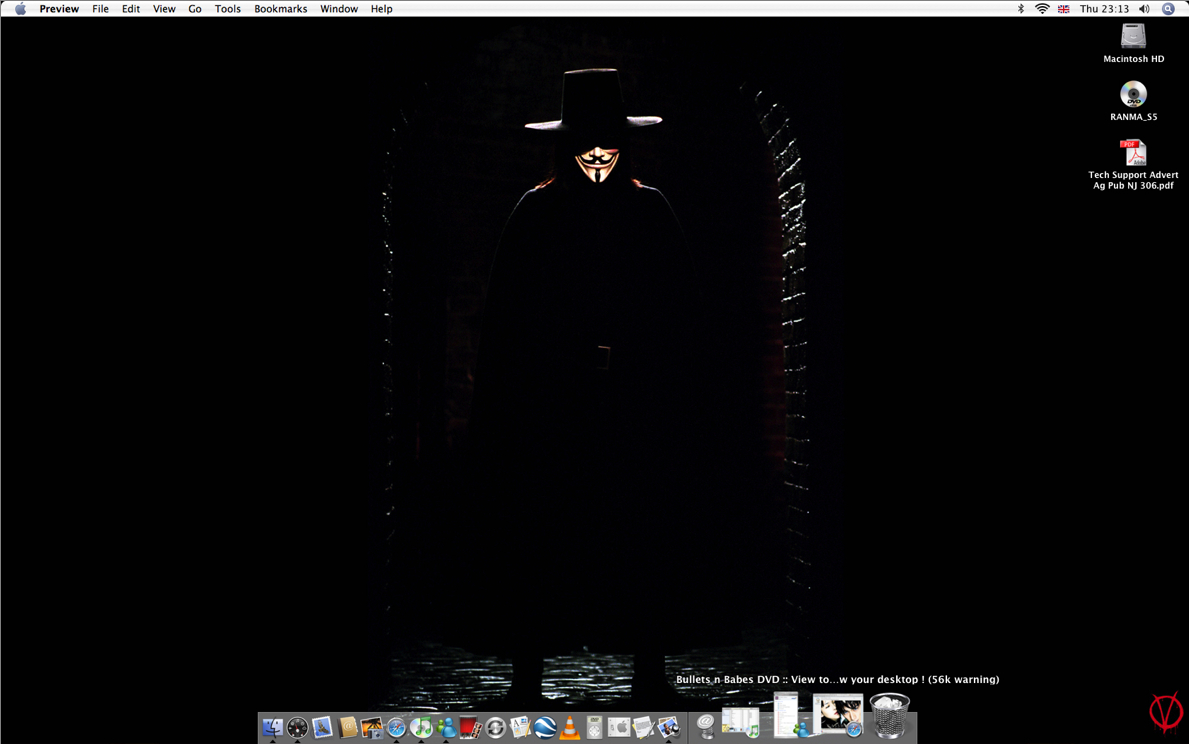Open Address Book in the Dock
The width and height of the screenshot is (1189, 744).
coord(347,727)
